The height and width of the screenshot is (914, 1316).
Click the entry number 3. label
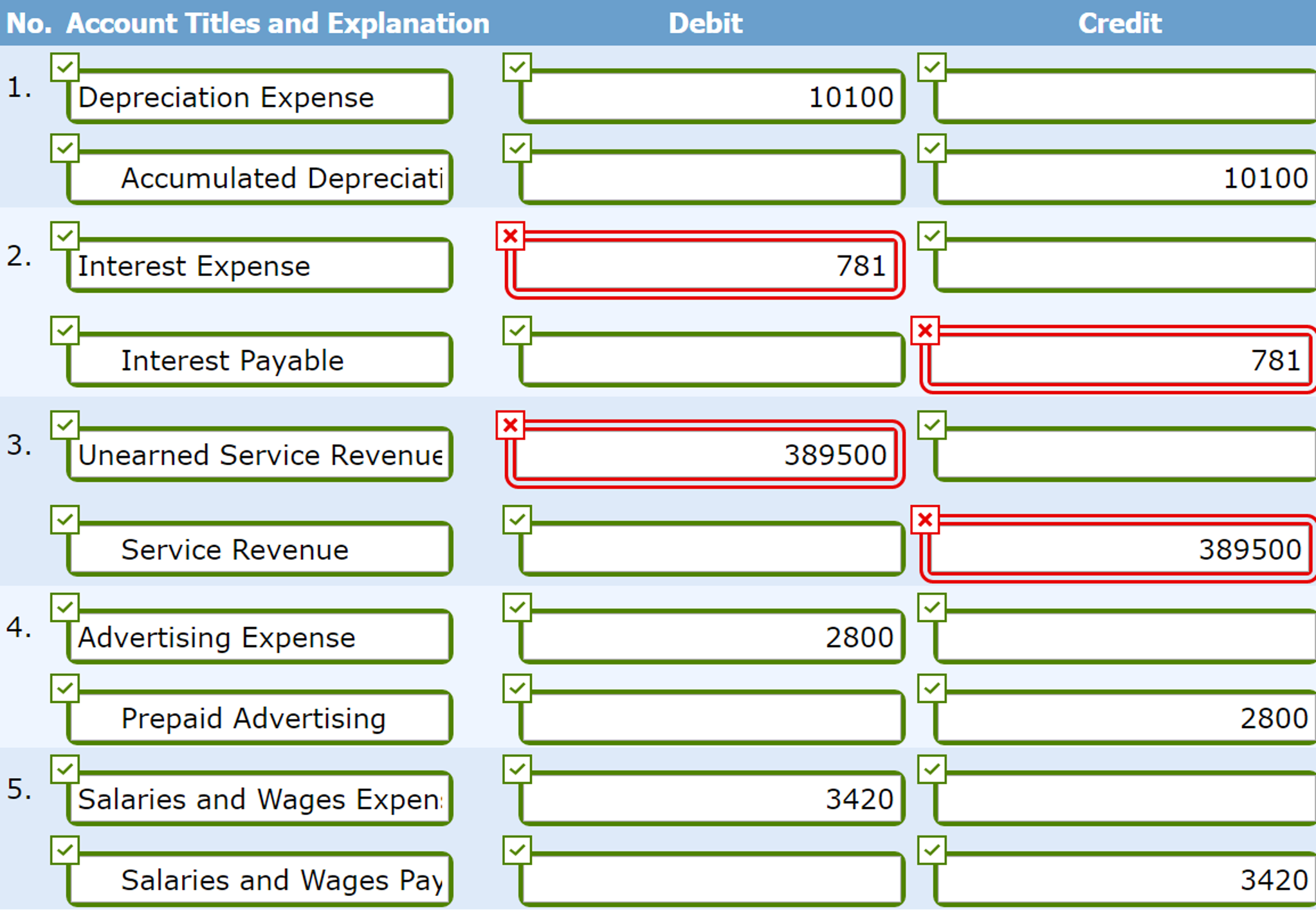pyautogui.click(x=19, y=445)
